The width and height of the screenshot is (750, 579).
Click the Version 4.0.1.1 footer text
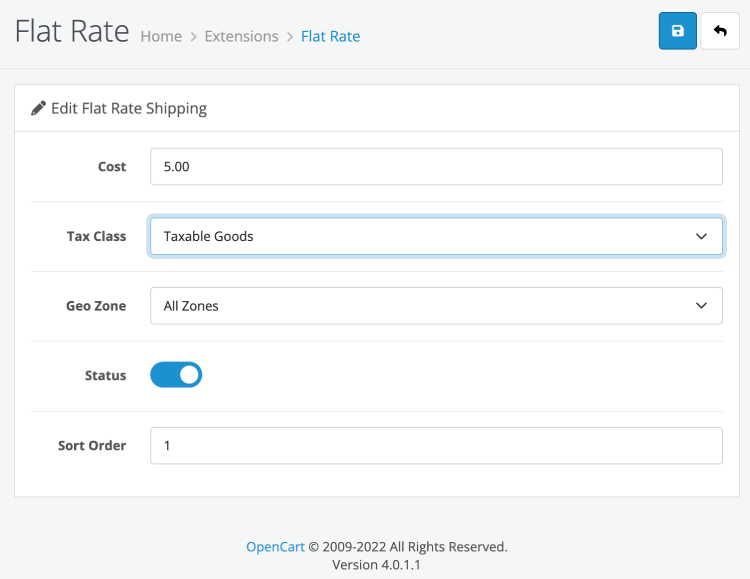pyautogui.click(x=376, y=565)
